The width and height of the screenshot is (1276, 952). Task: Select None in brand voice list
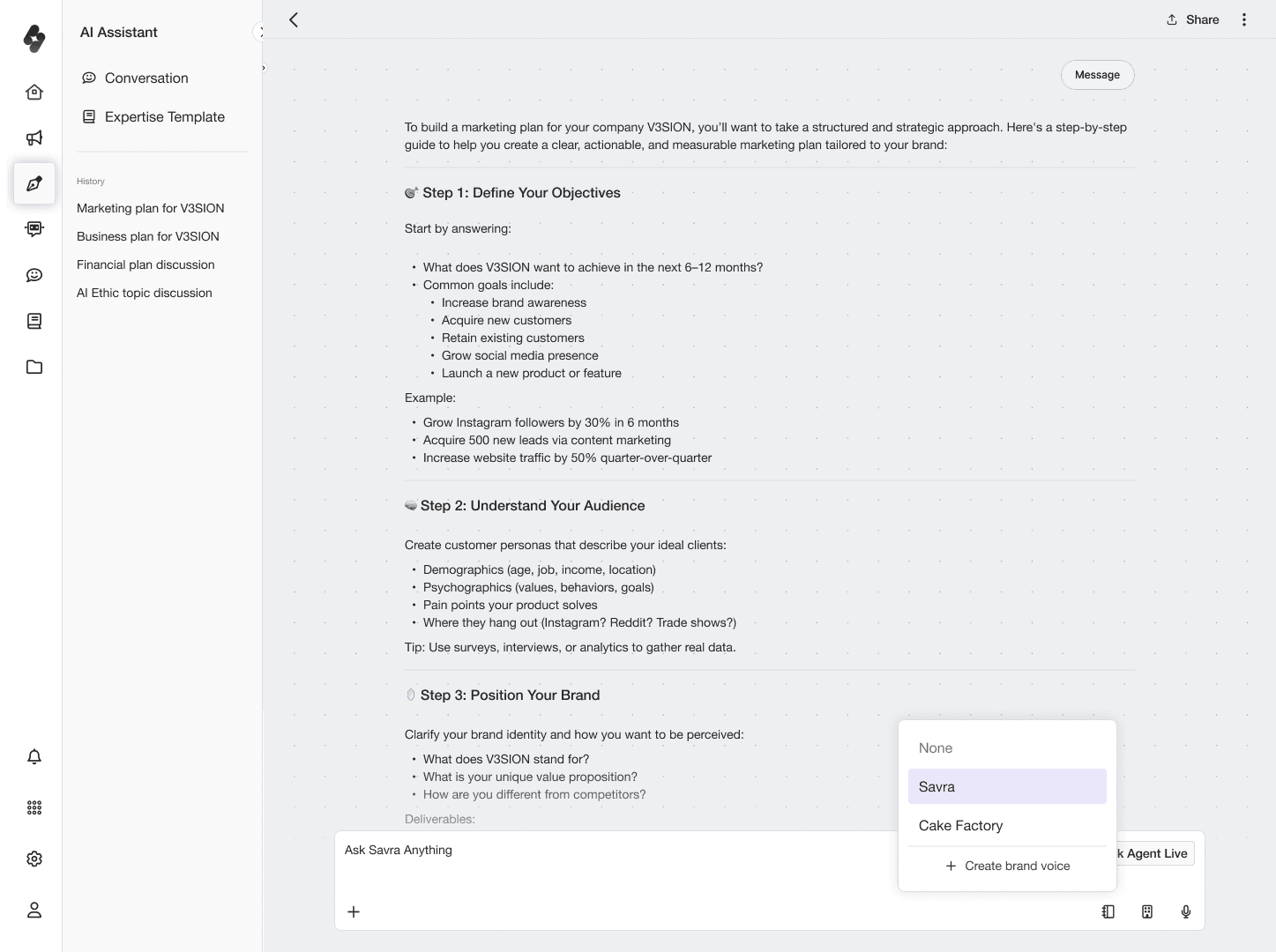[x=1007, y=747]
